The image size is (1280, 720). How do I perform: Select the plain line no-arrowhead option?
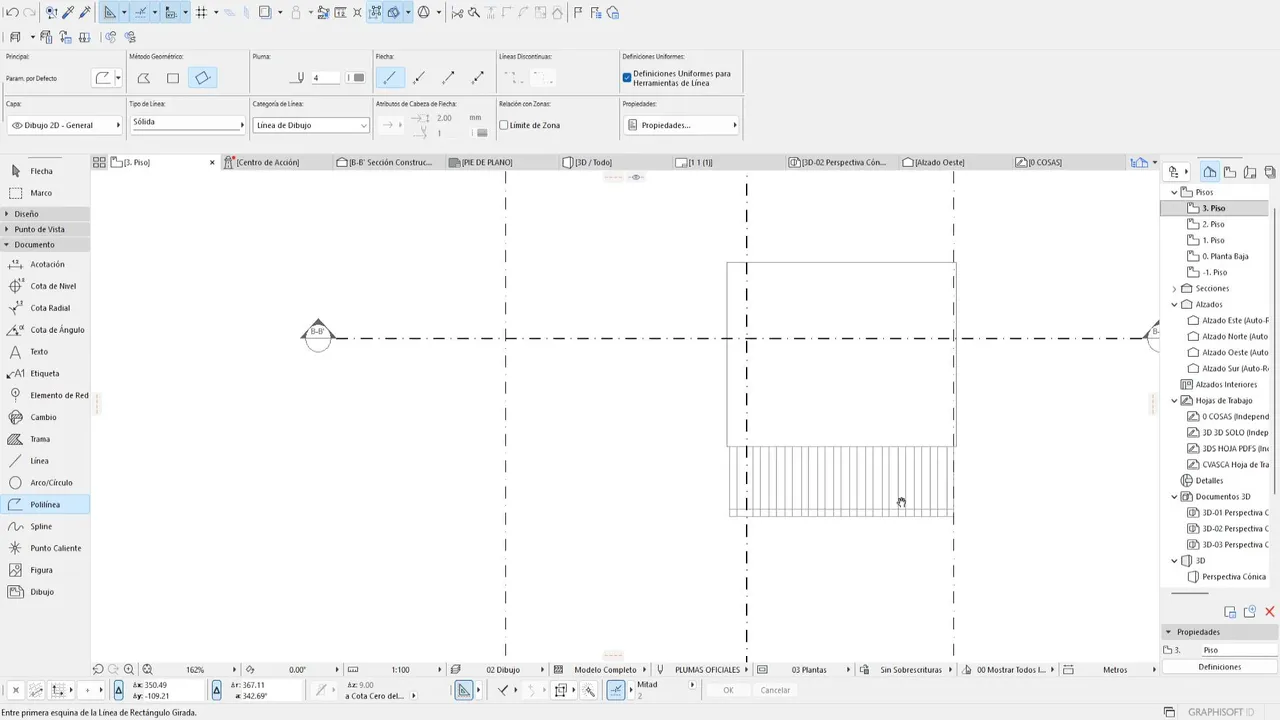pos(389,78)
